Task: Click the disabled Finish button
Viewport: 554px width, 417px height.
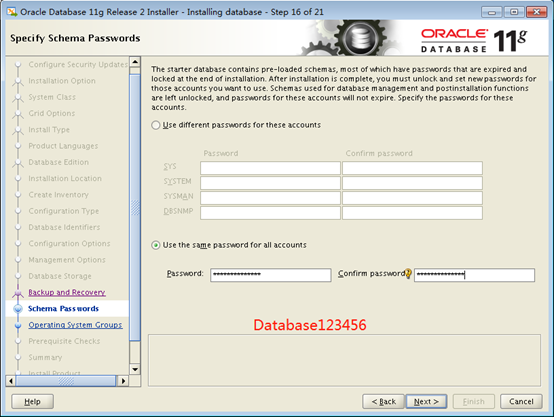Action: (x=473, y=401)
